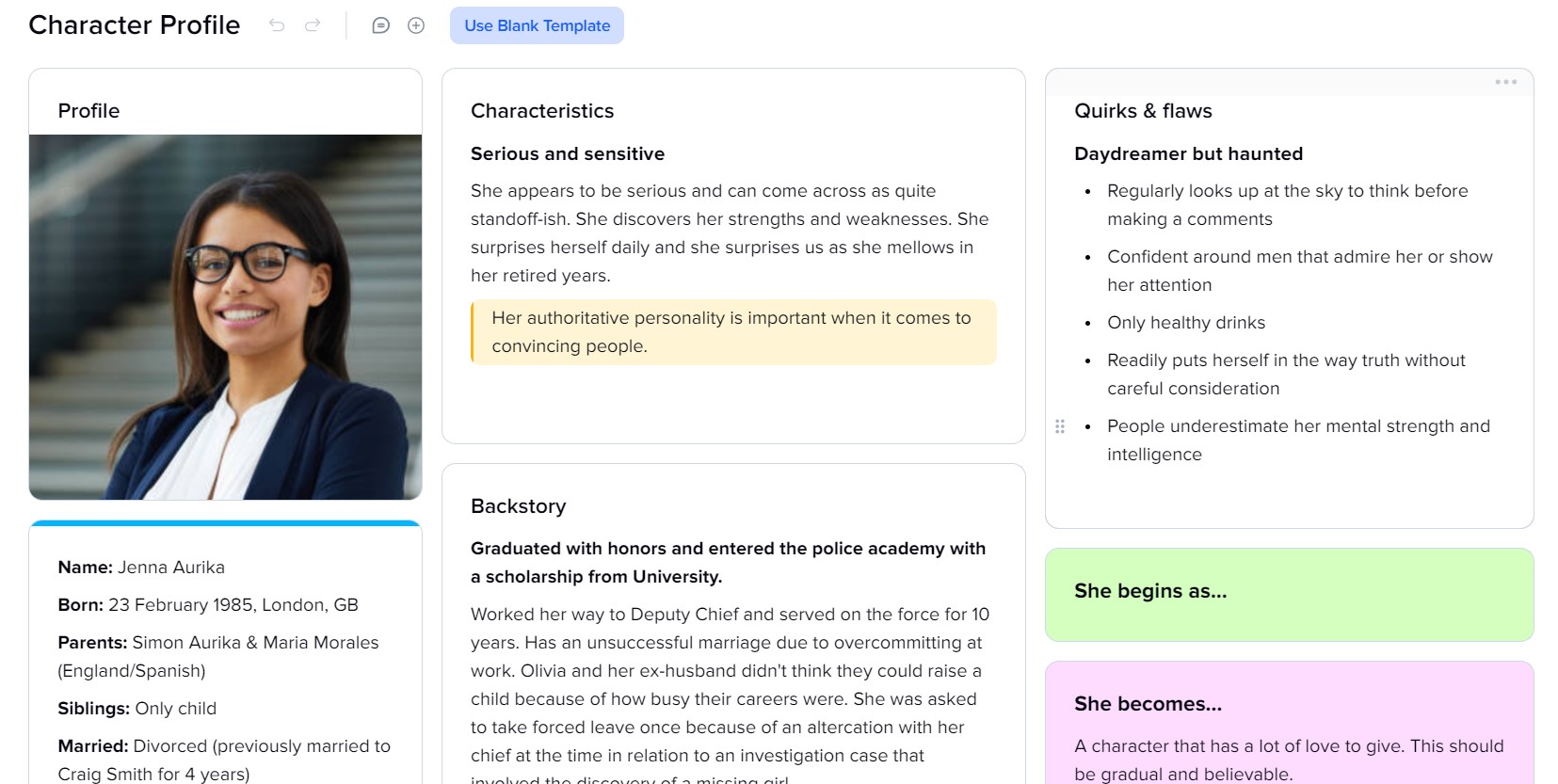This screenshot has height=784, width=1558.
Task: Click the Use Blank Template button
Action: [536, 25]
